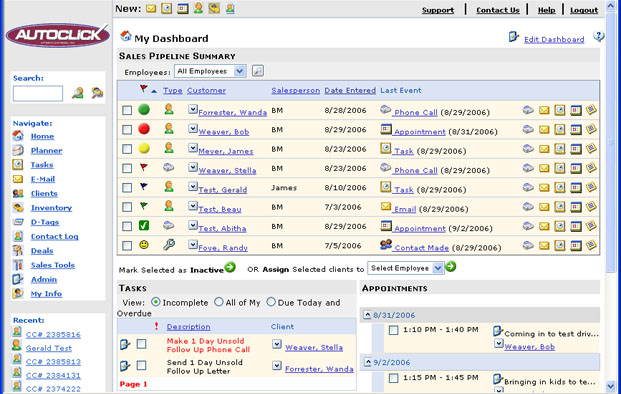The width and height of the screenshot is (621, 394).
Task: Click the AutoClick logo
Action: click(x=58, y=35)
